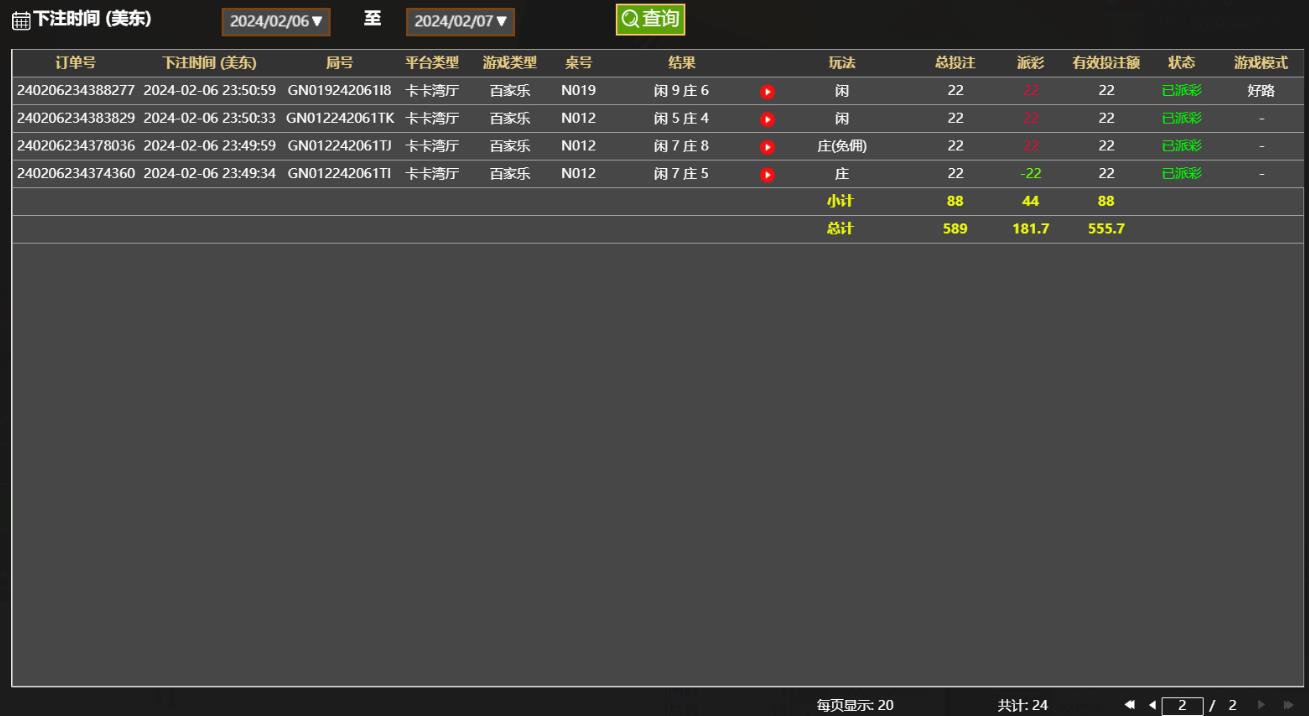Go to previous page arrow

pyautogui.click(x=1152, y=705)
